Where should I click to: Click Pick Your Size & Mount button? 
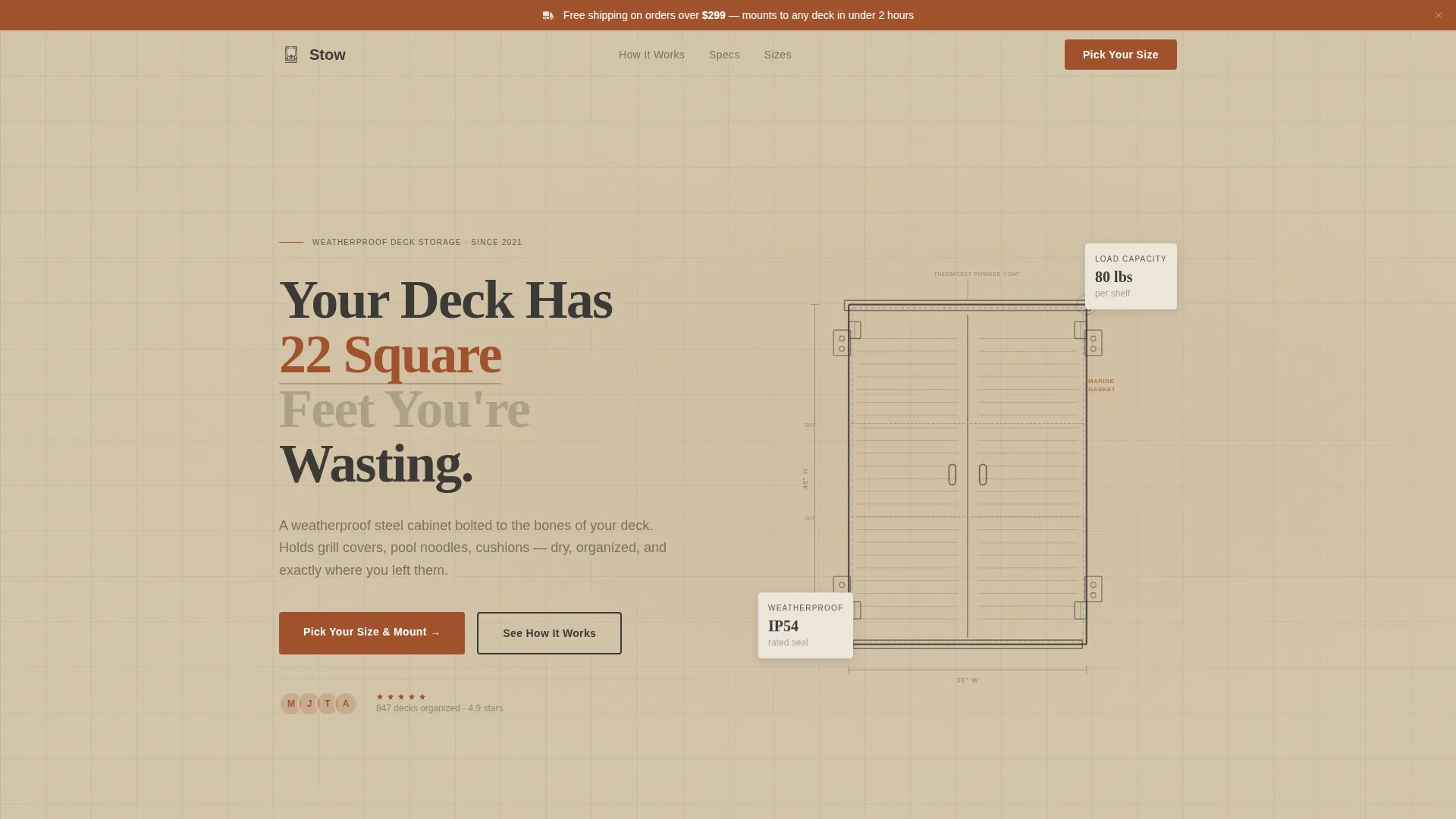(x=372, y=632)
